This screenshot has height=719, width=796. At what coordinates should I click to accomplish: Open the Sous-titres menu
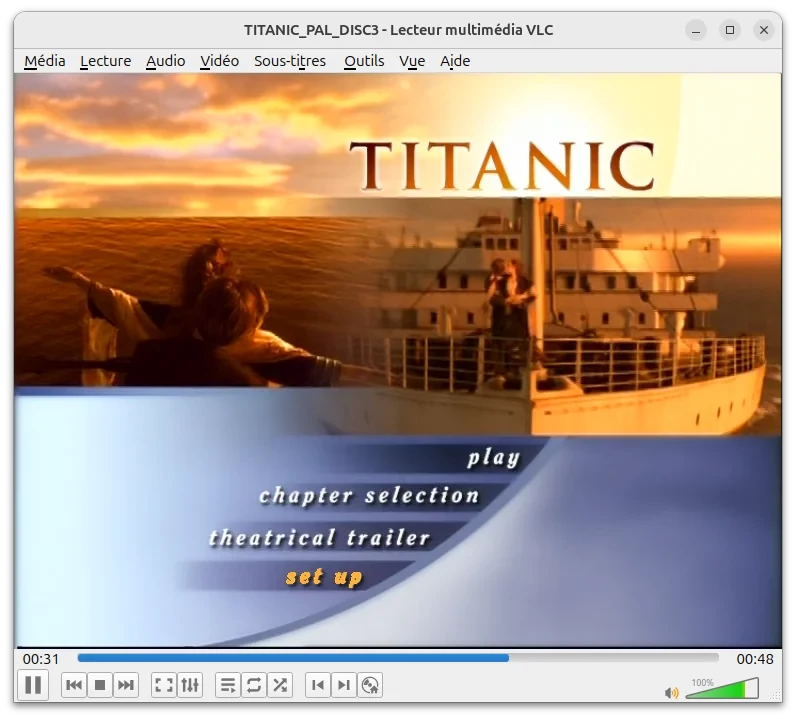click(x=290, y=61)
